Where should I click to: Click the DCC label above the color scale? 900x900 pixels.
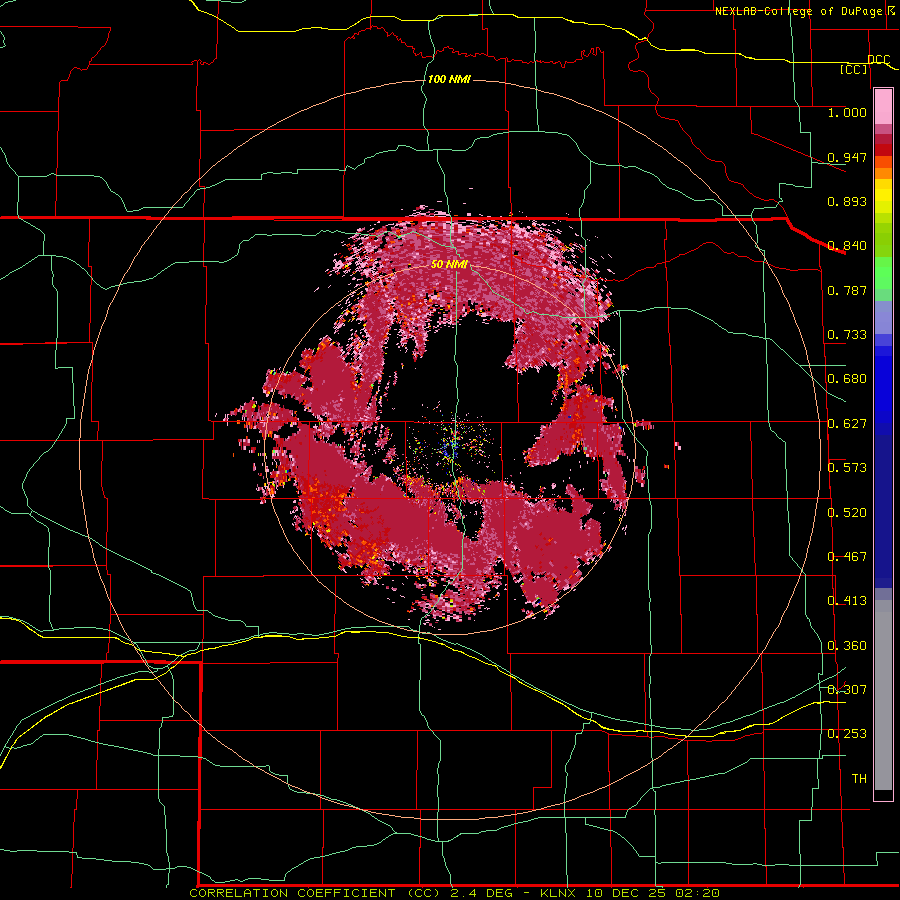(878, 60)
